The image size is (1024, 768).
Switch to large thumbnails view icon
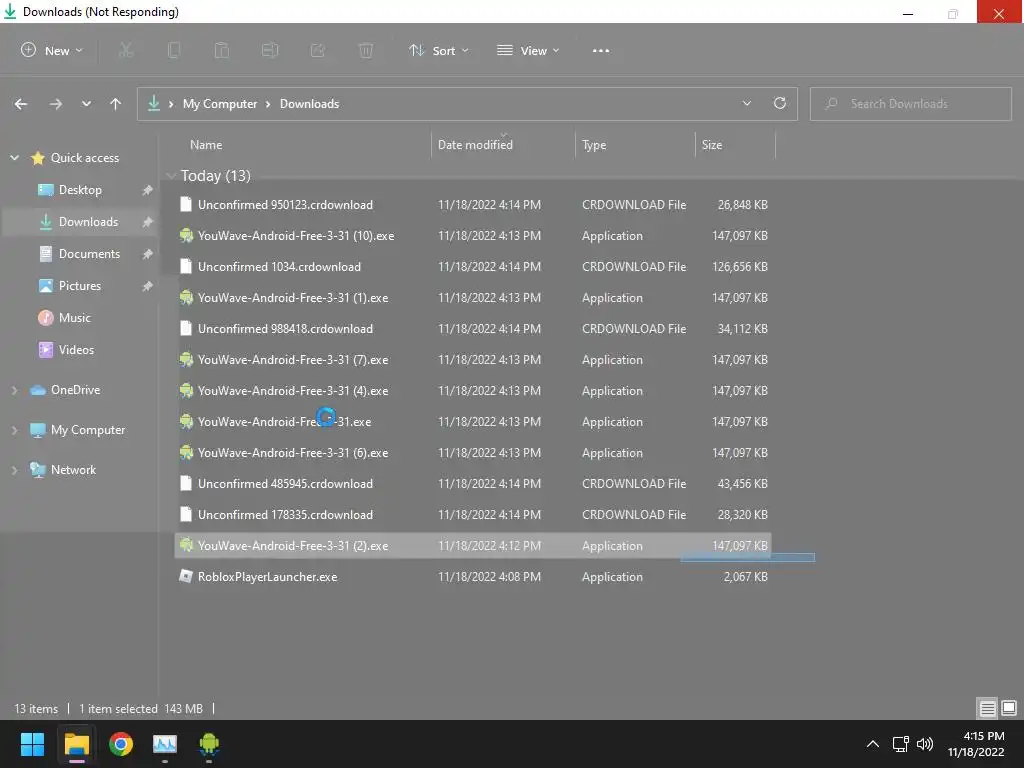pos(1009,708)
